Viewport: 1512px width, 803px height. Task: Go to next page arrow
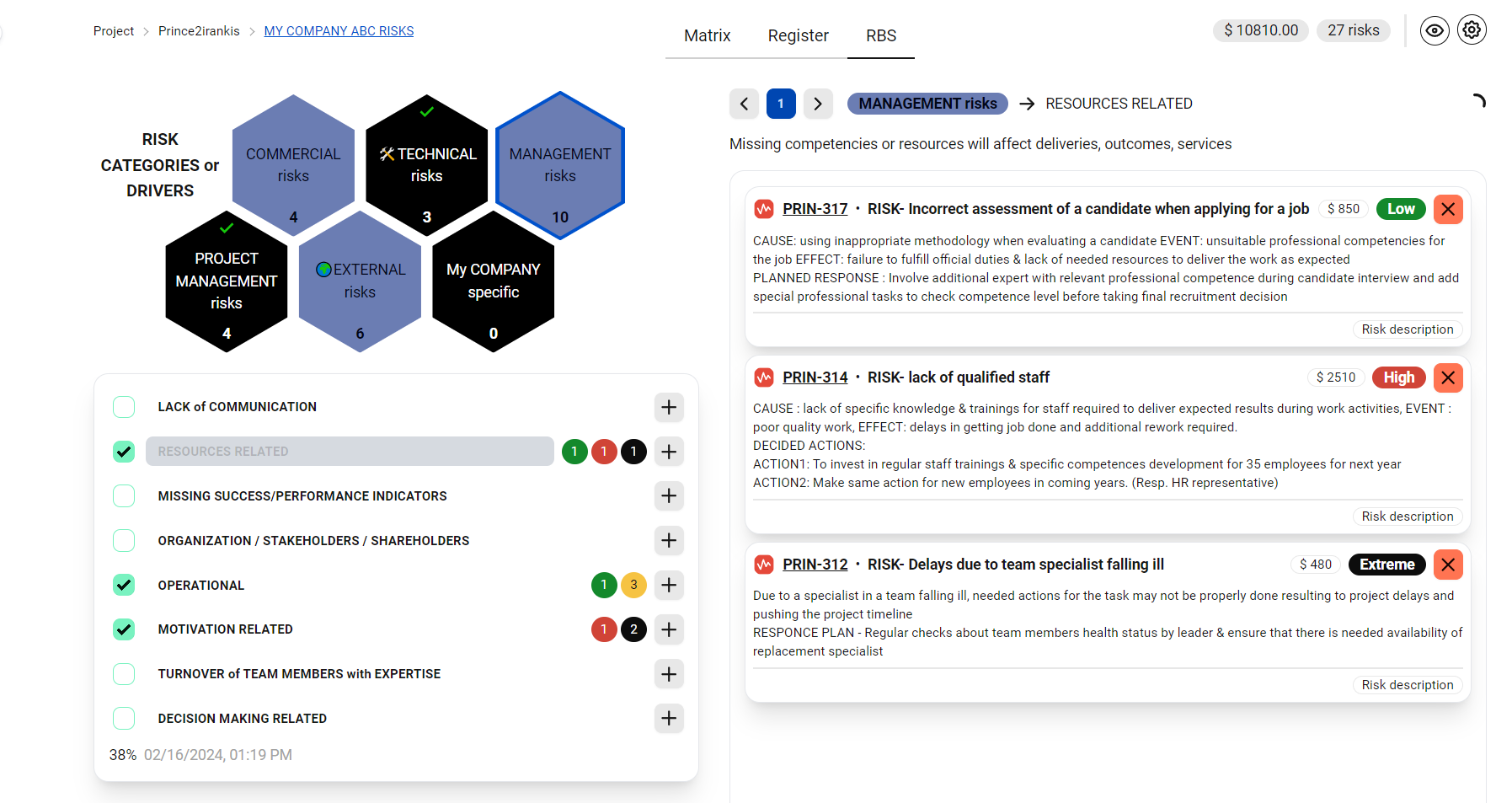tap(818, 104)
